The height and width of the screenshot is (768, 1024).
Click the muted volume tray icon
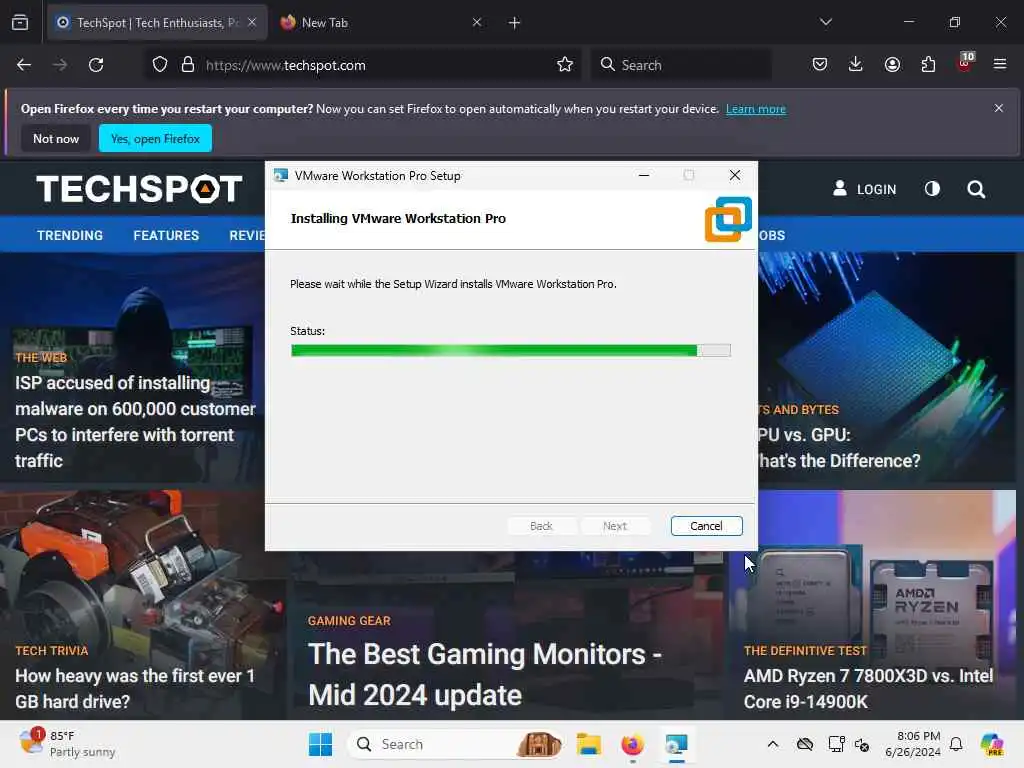click(x=862, y=744)
